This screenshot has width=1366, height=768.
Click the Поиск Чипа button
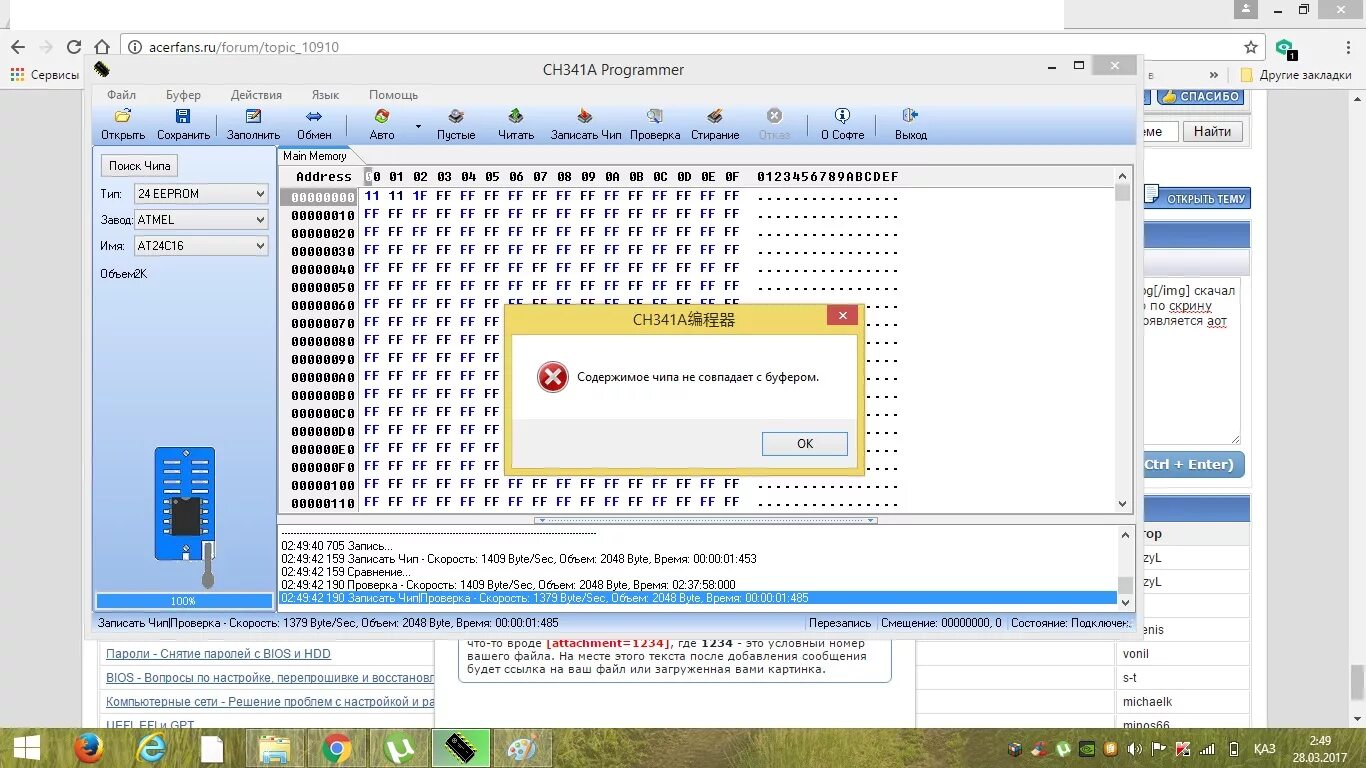tap(140, 166)
